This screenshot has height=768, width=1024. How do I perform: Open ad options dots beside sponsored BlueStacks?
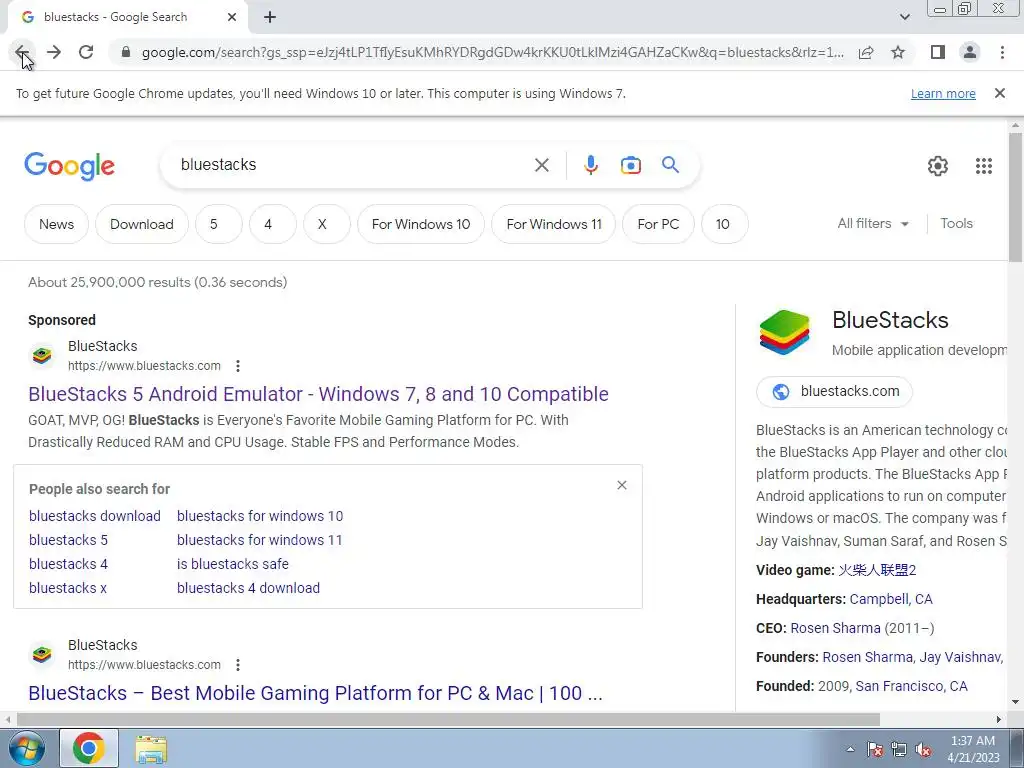[238, 366]
